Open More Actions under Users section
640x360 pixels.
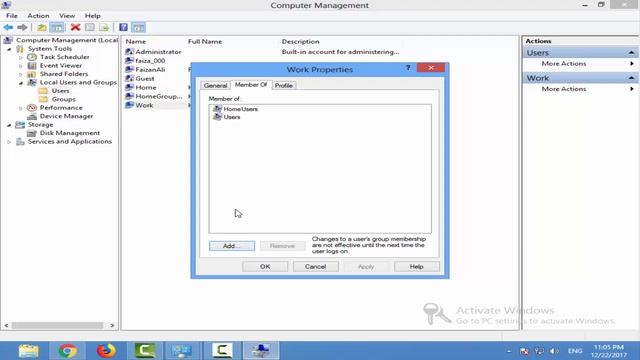(564, 64)
